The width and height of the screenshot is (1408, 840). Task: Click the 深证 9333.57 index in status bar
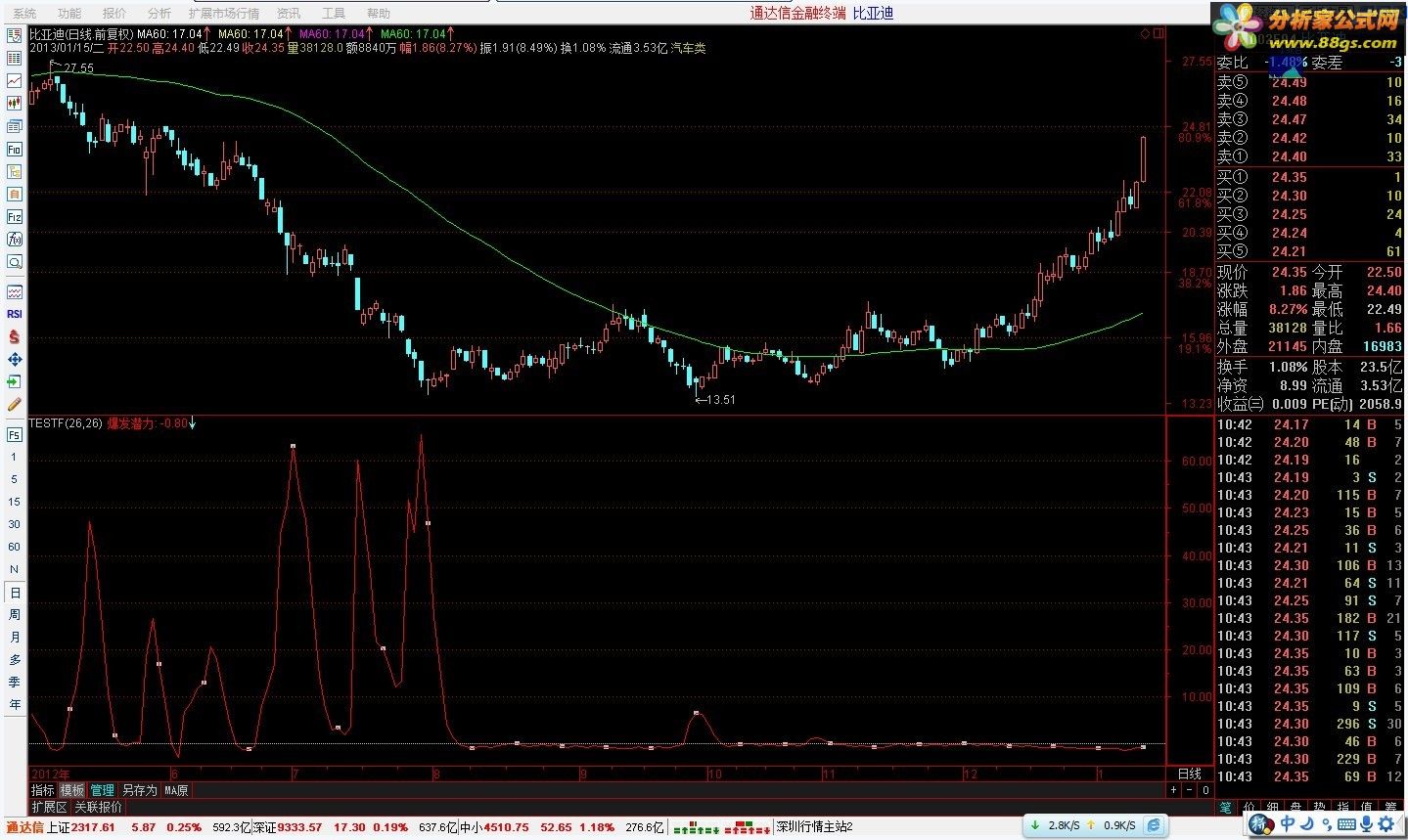(x=287, y=827)
